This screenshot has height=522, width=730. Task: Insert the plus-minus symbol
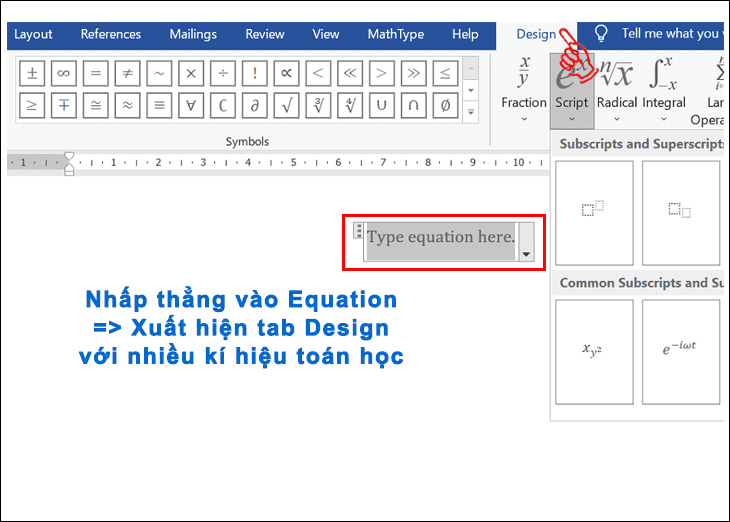[x=32, y=73]
